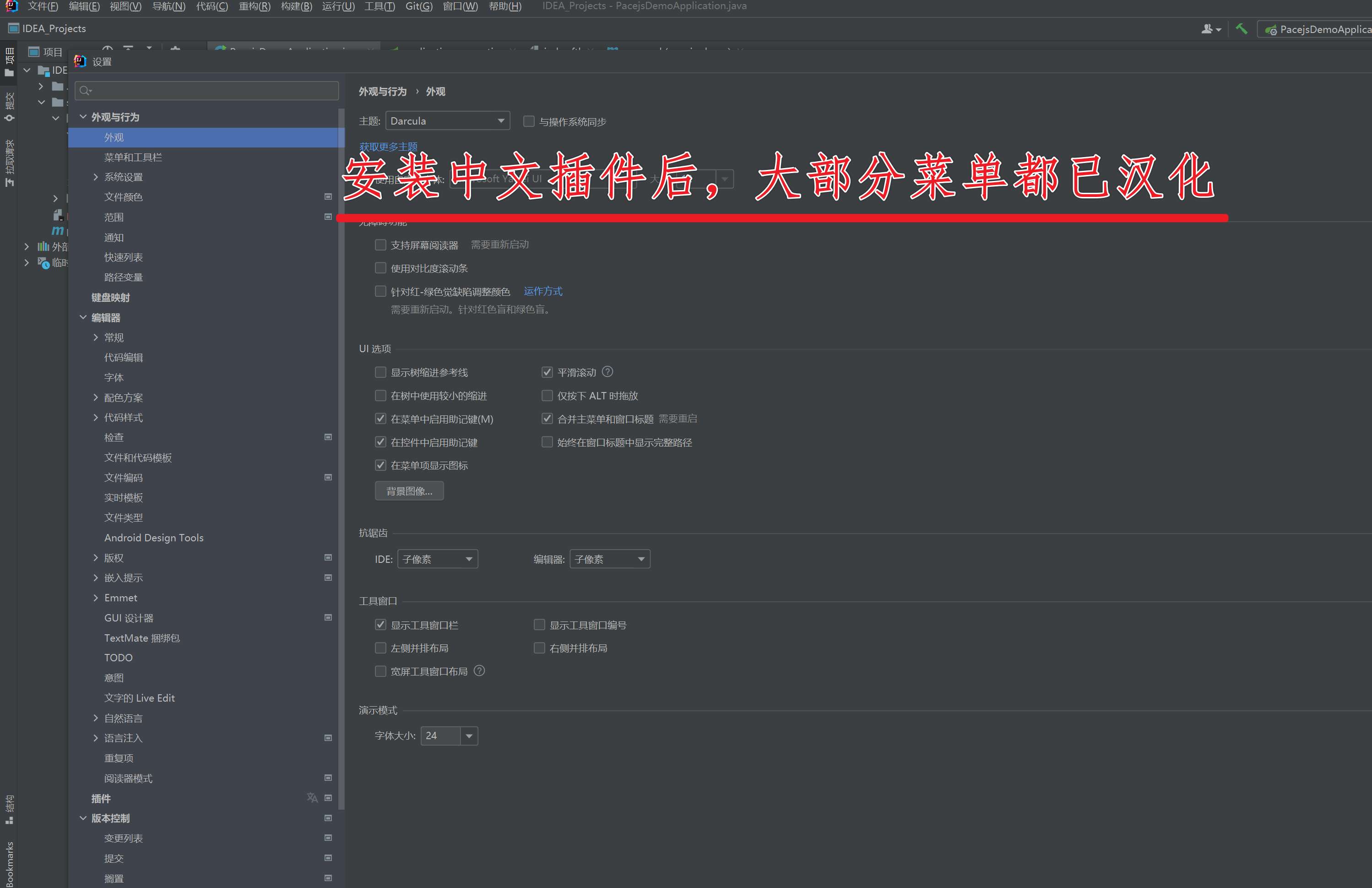Click the 背景图像... button

coord(409,490)
